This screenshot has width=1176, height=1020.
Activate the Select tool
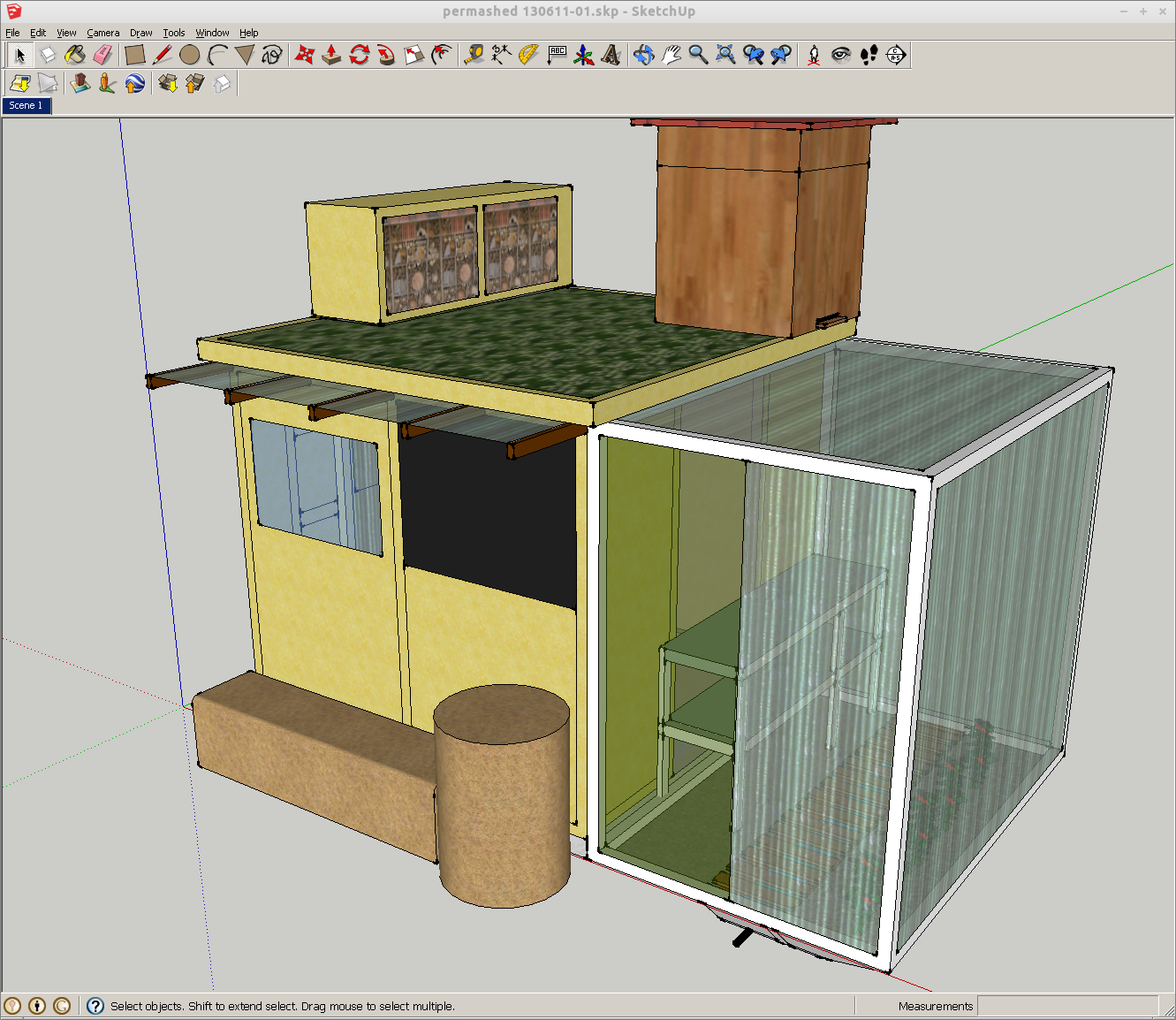(19, 54)
